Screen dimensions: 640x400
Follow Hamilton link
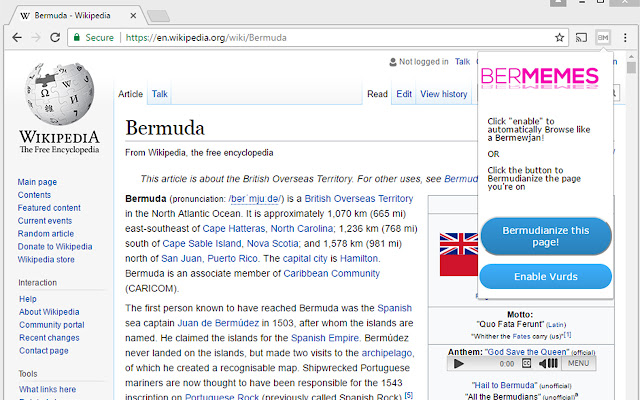point(359,259)
